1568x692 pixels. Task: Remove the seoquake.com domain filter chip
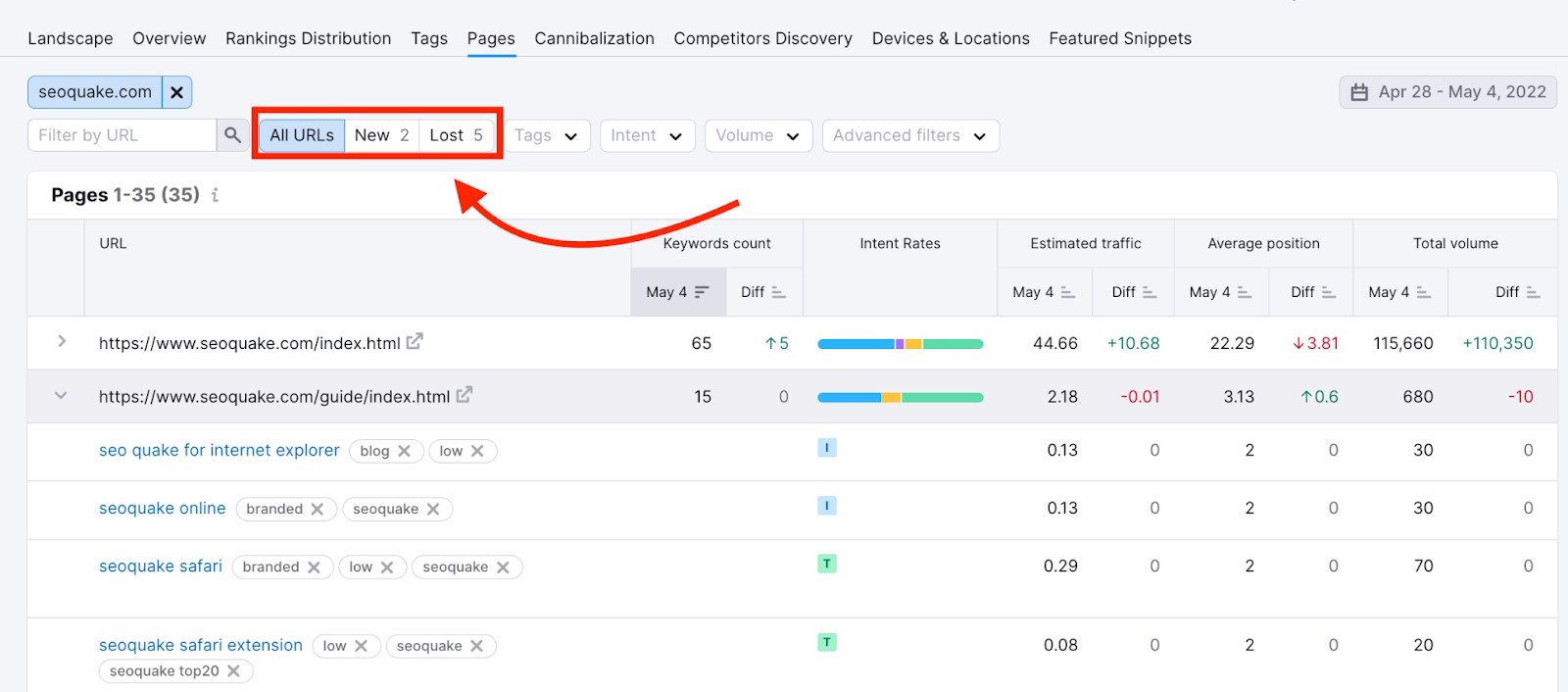pos(176,92)
